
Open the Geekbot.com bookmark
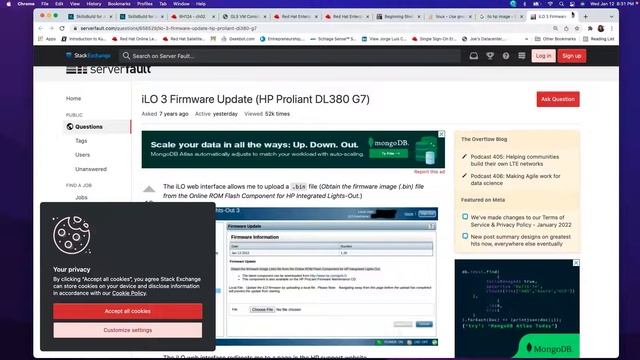[x=238, y=39]
